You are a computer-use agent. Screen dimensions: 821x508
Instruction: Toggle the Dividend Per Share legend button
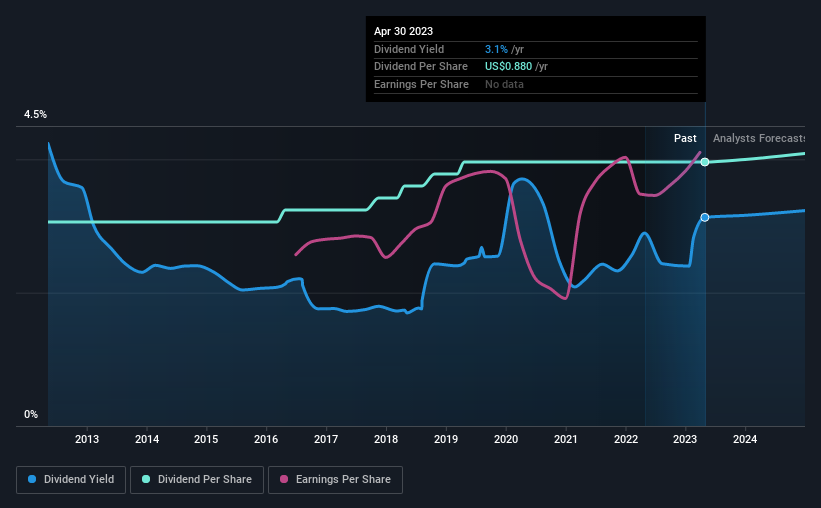click(x=197, y=480)
